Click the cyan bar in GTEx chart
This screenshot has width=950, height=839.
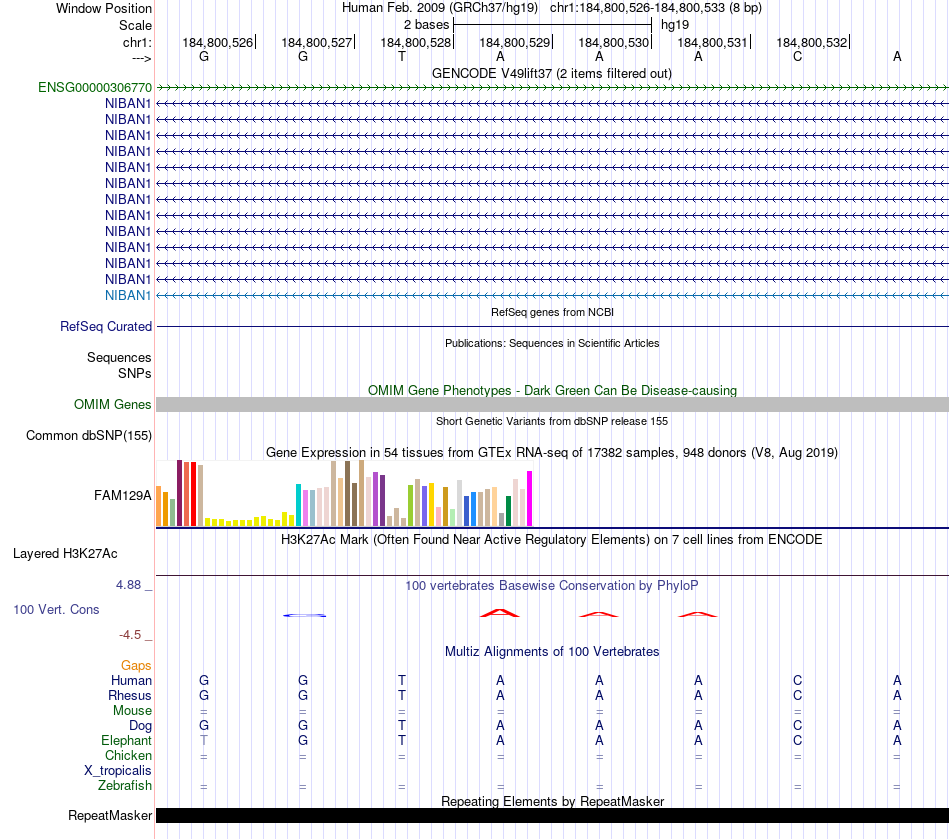[298, 505]
